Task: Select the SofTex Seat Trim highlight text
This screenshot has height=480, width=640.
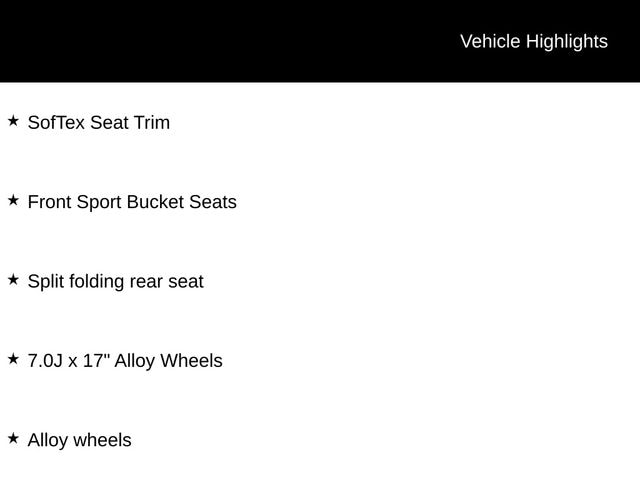Action: pyautogui.click(x=98, y=123)
